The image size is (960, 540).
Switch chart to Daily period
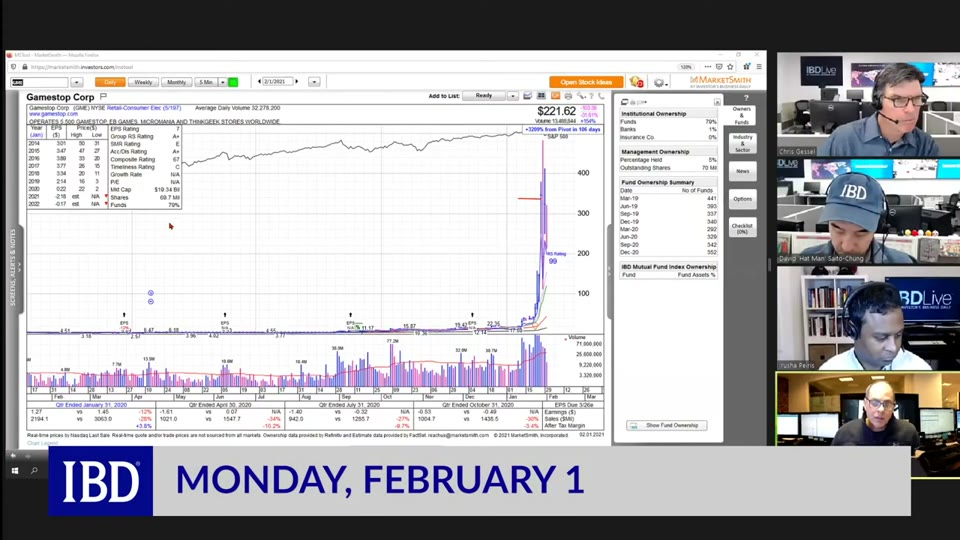pyautogui.click(x=110, y=82)
